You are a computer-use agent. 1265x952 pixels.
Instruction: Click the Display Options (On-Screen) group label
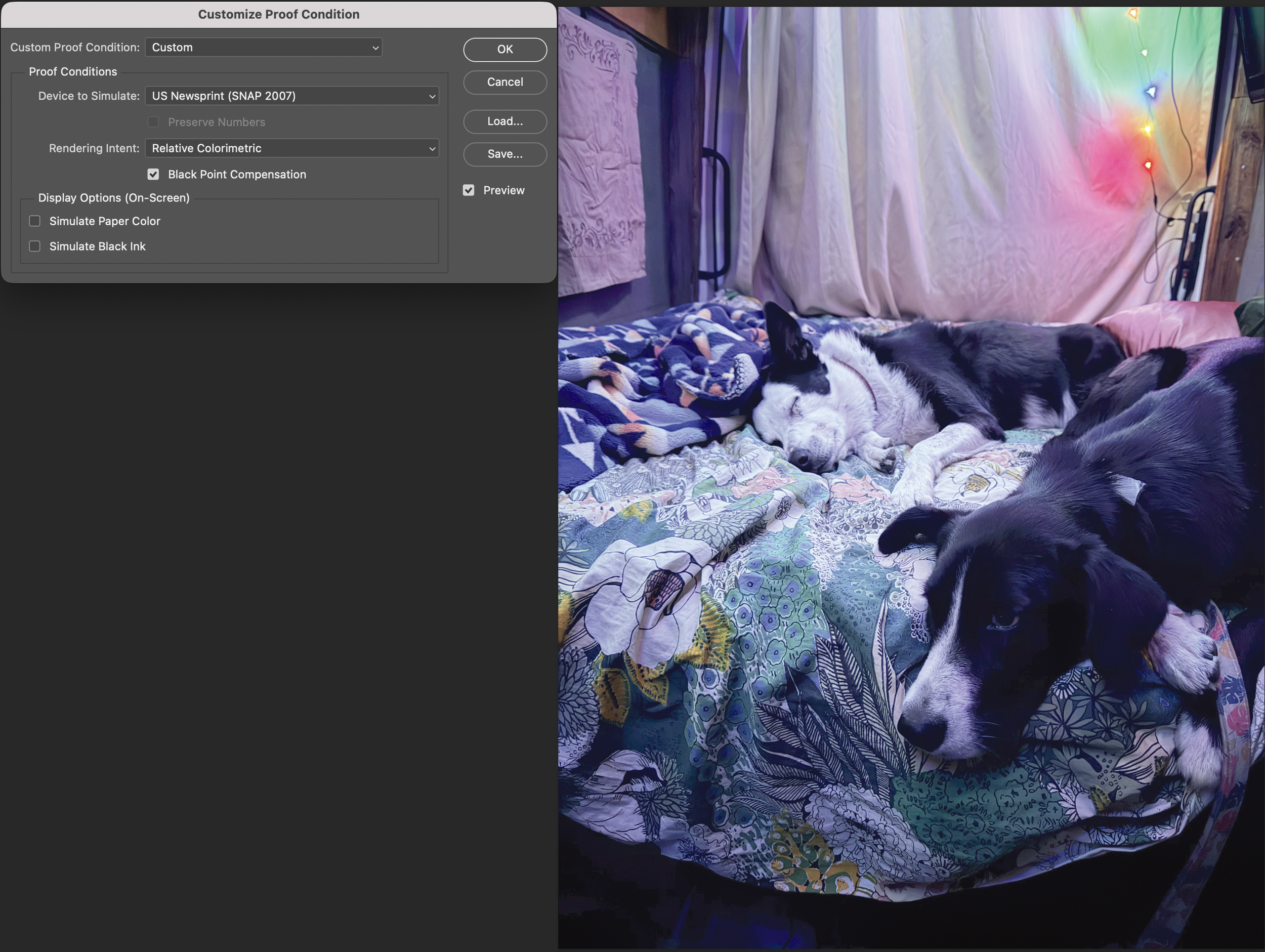(x=114, y=198)
